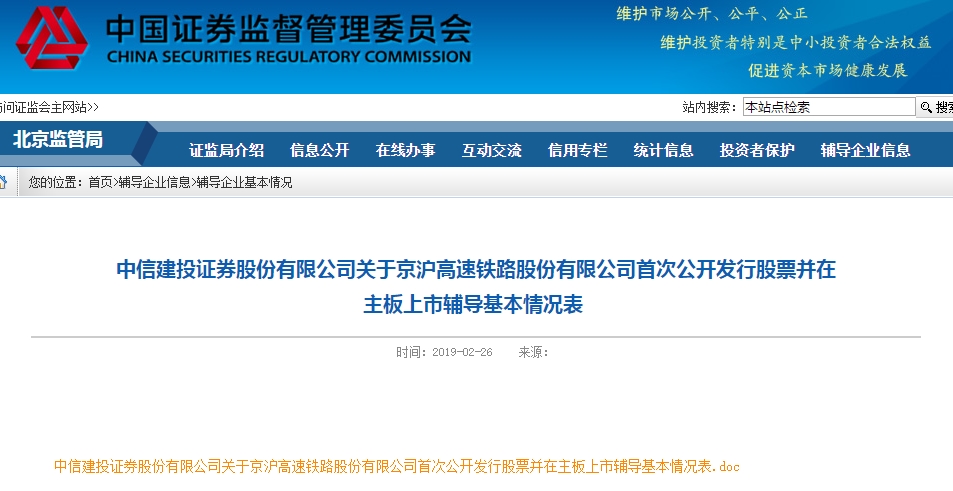Click the 北京监管局 section label
This screenshot has width=953, height=491.
pyautogui.click(x=58, y=139)
